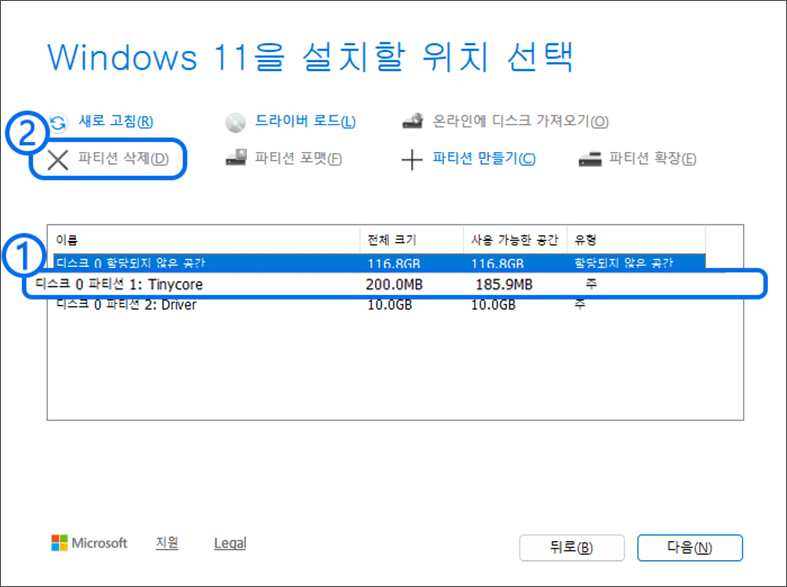Select 디스크 0 파티션 2: Driver row
This screenshot has width=787, height=587.
[x=379, y=305]
